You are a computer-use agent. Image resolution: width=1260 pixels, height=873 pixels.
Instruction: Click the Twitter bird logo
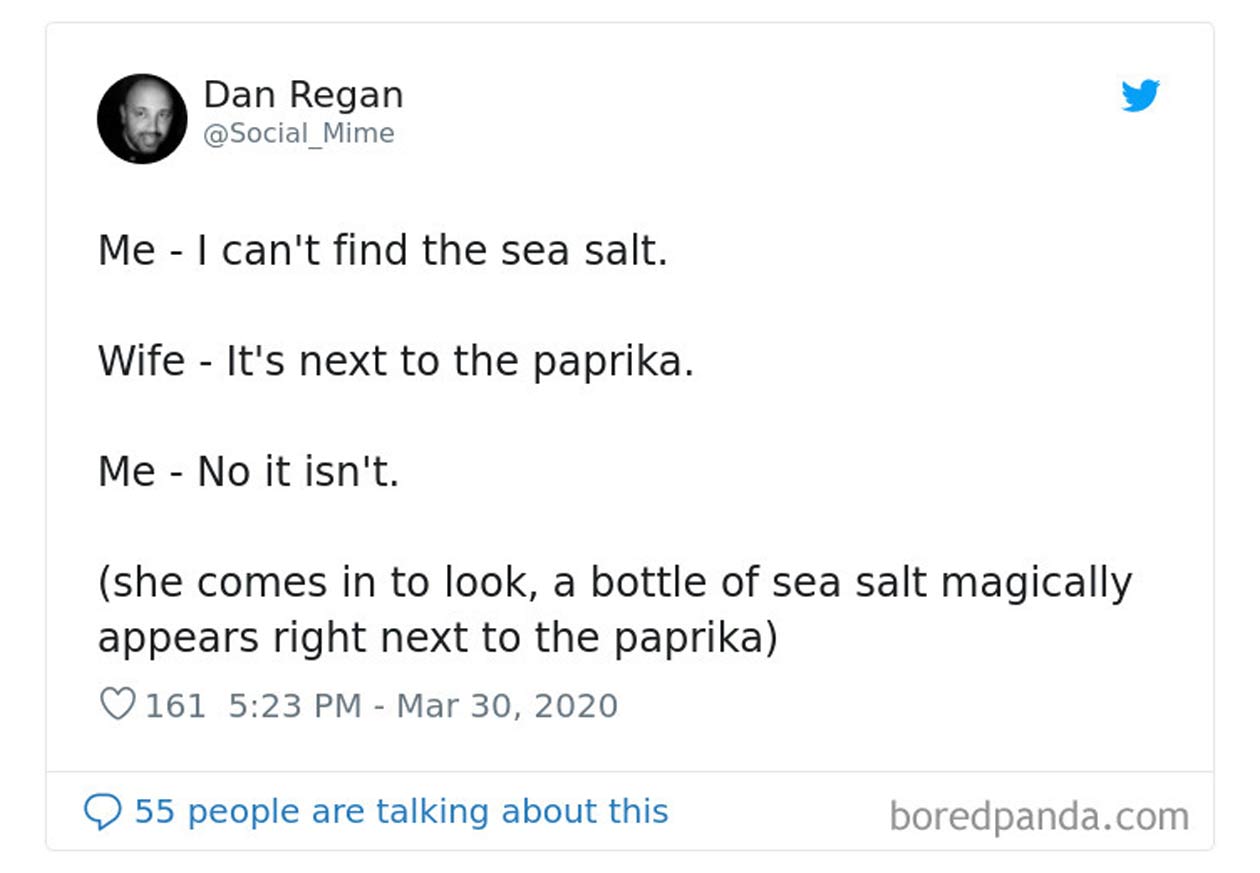point(1139,96)
